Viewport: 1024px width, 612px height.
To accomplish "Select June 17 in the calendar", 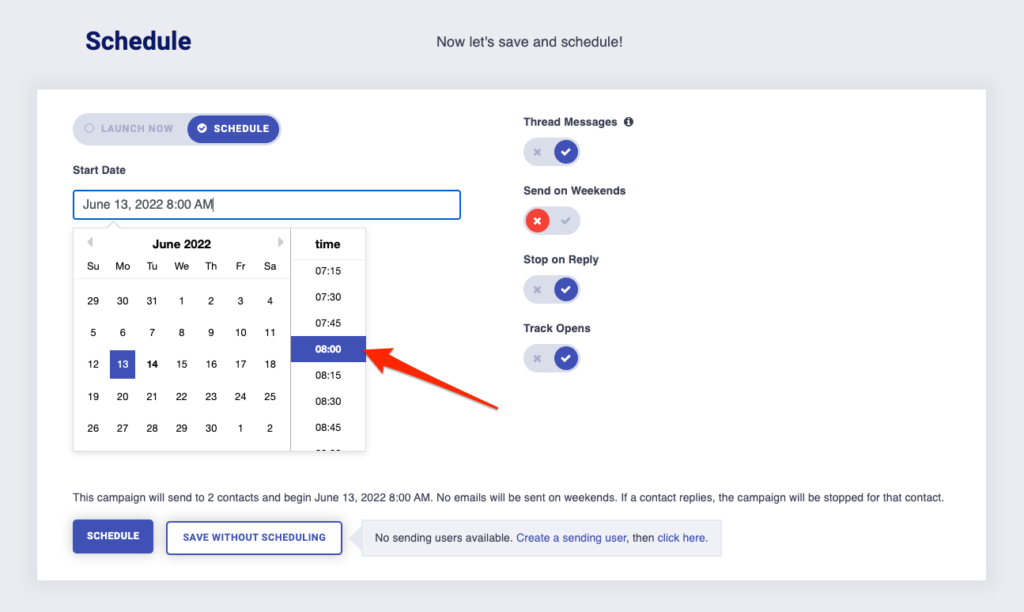I will (x=240, y=364).
